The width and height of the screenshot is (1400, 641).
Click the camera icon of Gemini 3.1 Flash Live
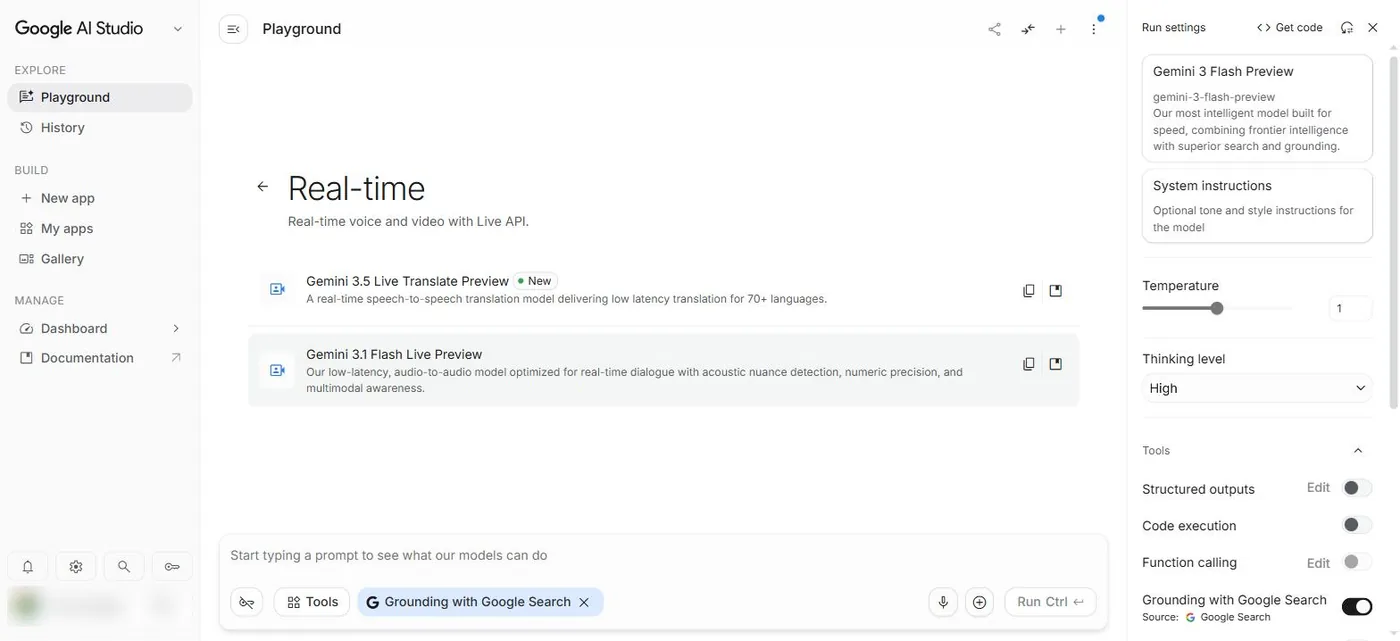coord(277,370)
